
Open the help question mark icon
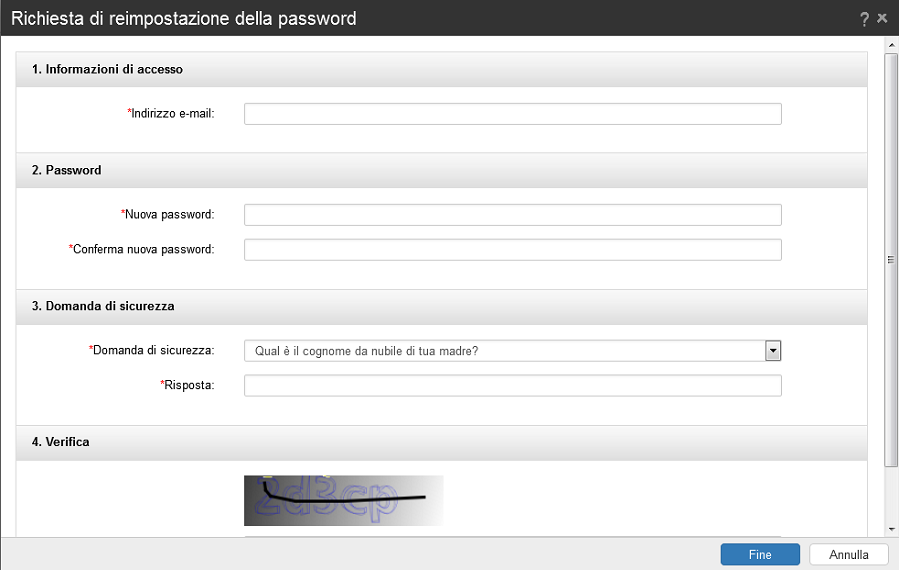coord(864,19)
